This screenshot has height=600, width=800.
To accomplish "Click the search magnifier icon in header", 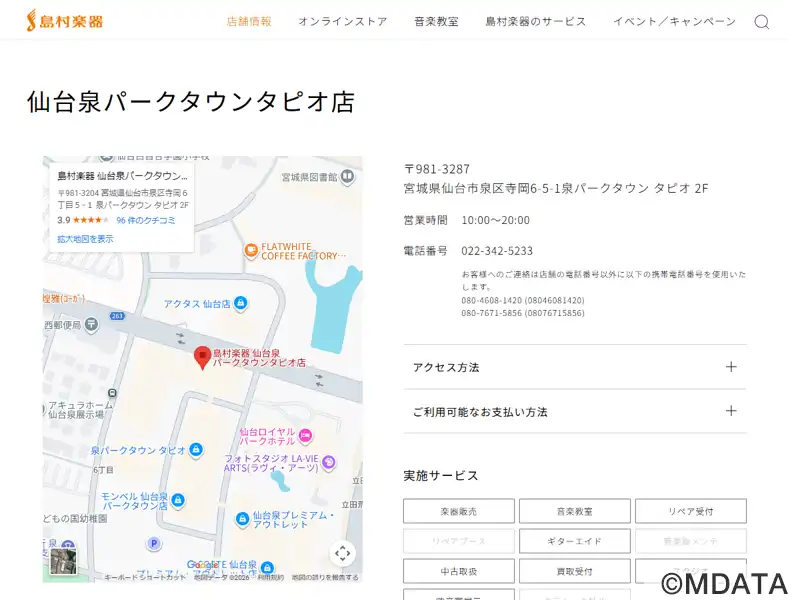I will click(x=762, y=22).
